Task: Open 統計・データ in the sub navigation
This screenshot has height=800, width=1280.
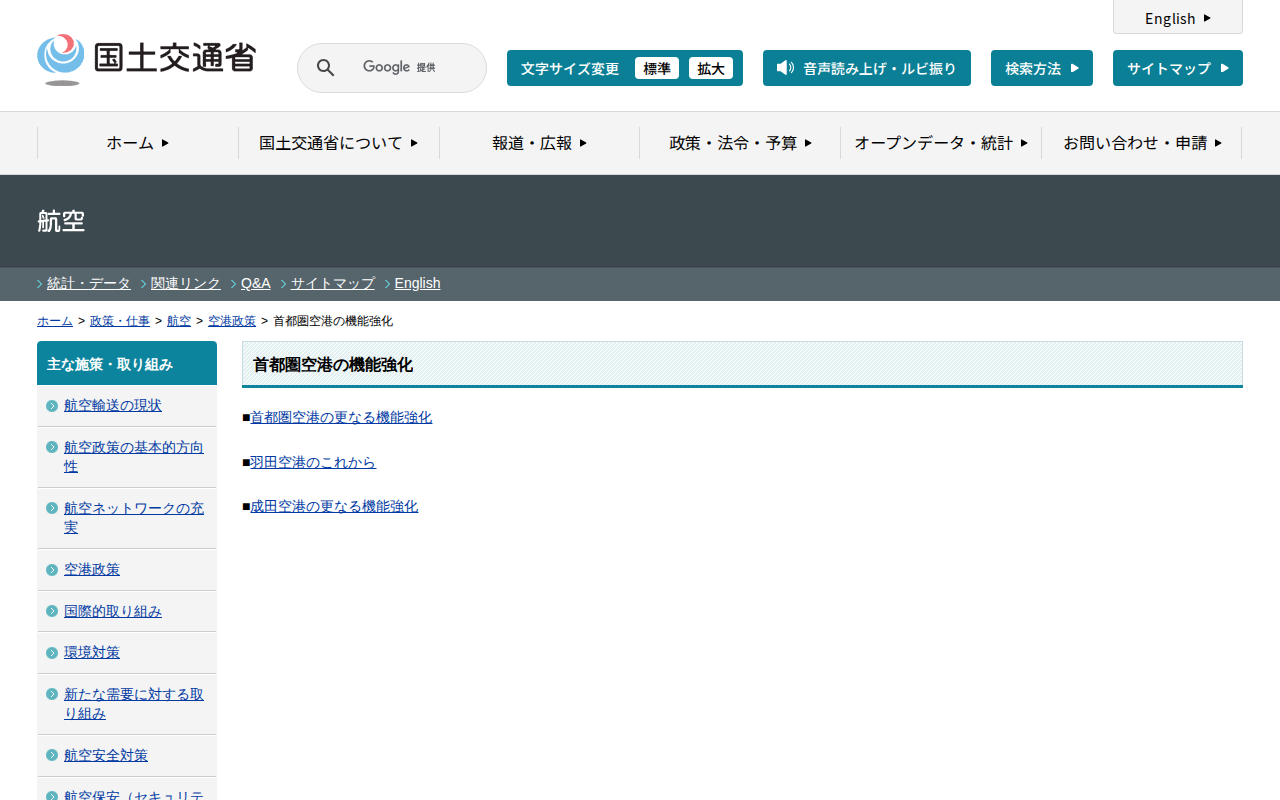Action: pyautogui.click(x=89, y=283)
